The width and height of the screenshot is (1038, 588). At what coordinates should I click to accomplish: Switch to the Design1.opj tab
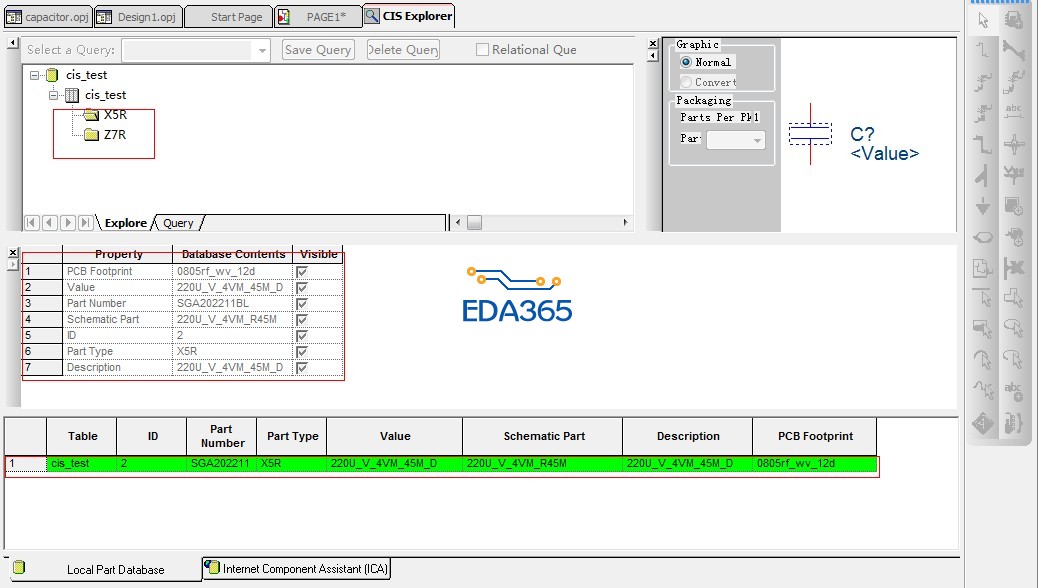tap(138, 17)
